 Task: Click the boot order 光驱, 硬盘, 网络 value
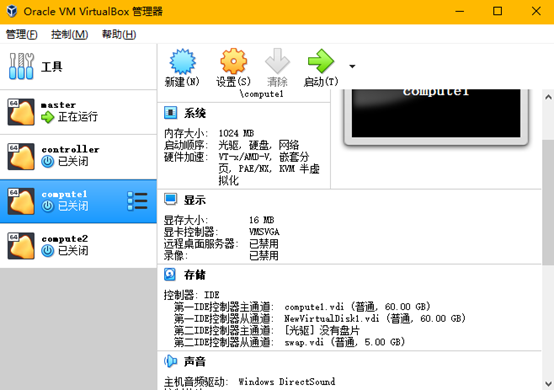click(259, 145)
